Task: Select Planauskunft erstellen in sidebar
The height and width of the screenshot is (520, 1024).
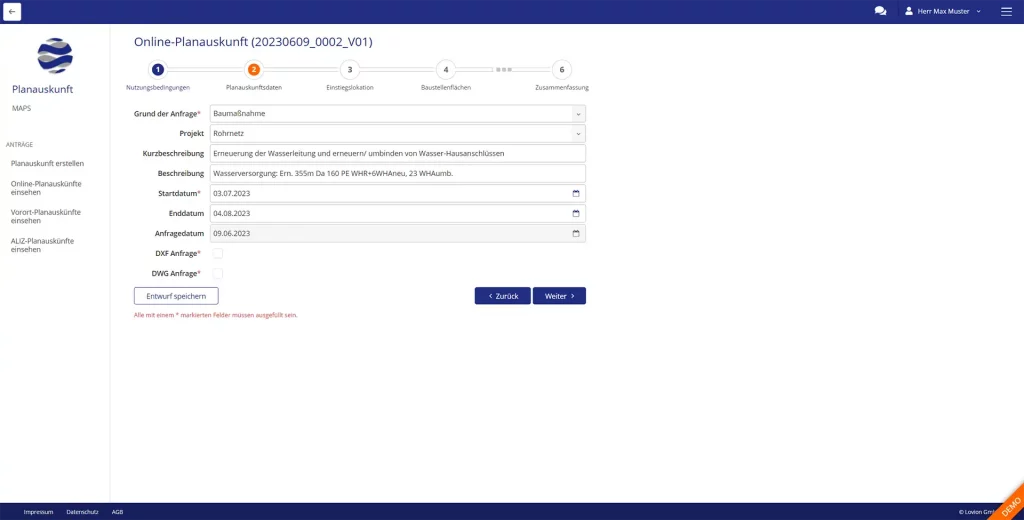Action: 47,163
